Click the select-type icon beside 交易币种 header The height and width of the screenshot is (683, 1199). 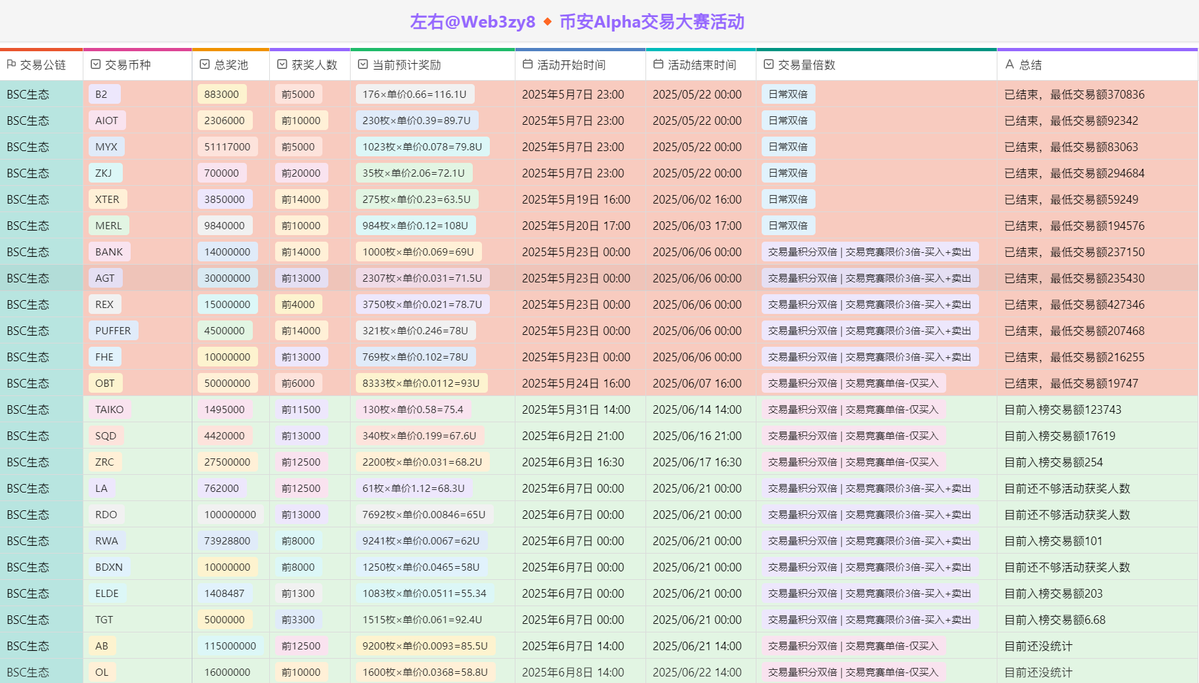click(96, 65)
